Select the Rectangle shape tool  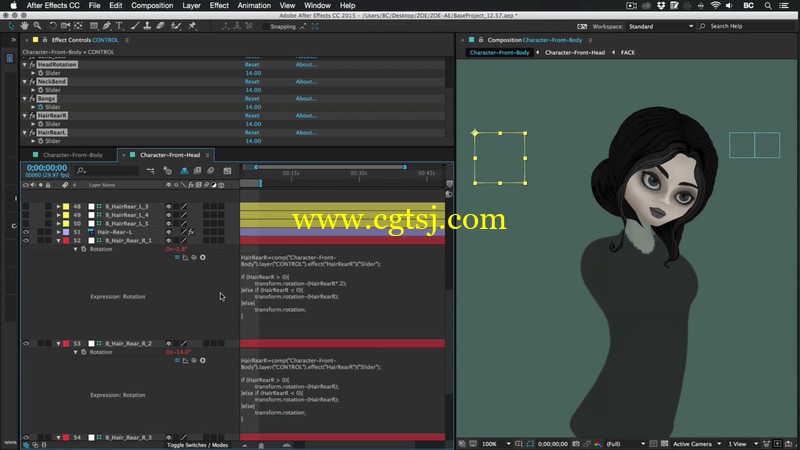[94, 26]
